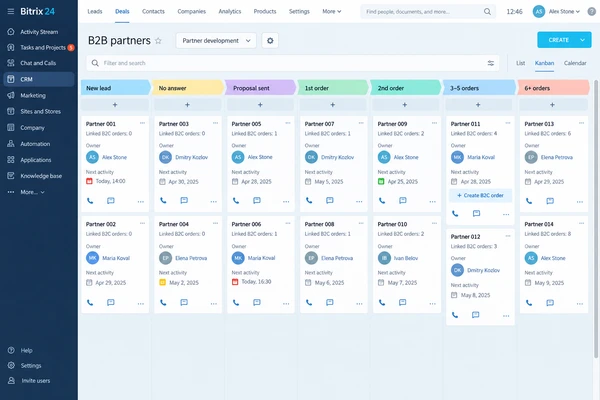Open Sites and Stores
Image resolution: width=600 pixels, height=400 pixels.
[39, 111]
